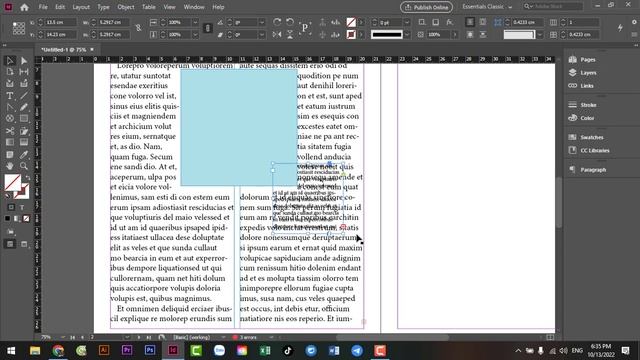Open the Layout menu
The height and width of the screenshot is (360, 640).
click(x=81, y=7)
